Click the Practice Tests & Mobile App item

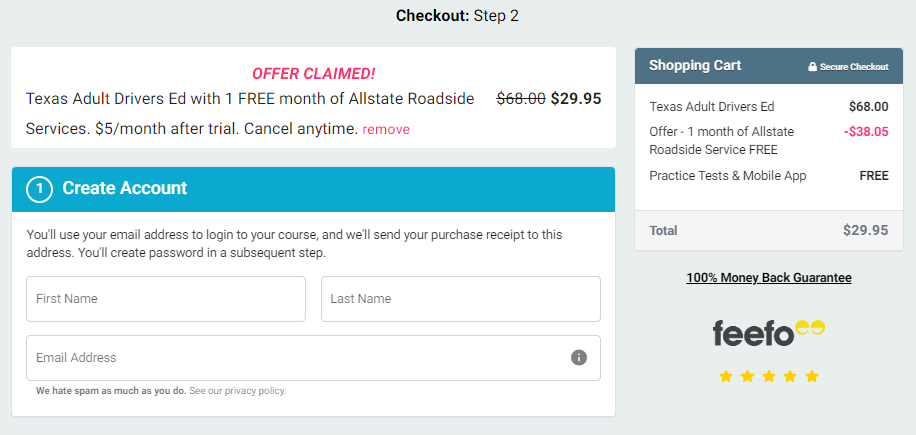[x=769, y=176]
